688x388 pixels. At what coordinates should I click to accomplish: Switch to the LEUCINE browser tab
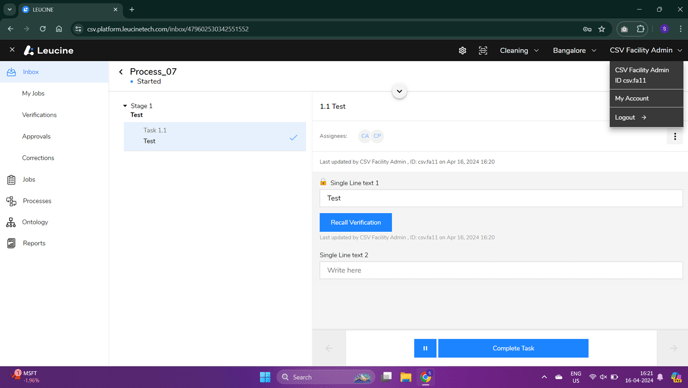pos(70,9)
